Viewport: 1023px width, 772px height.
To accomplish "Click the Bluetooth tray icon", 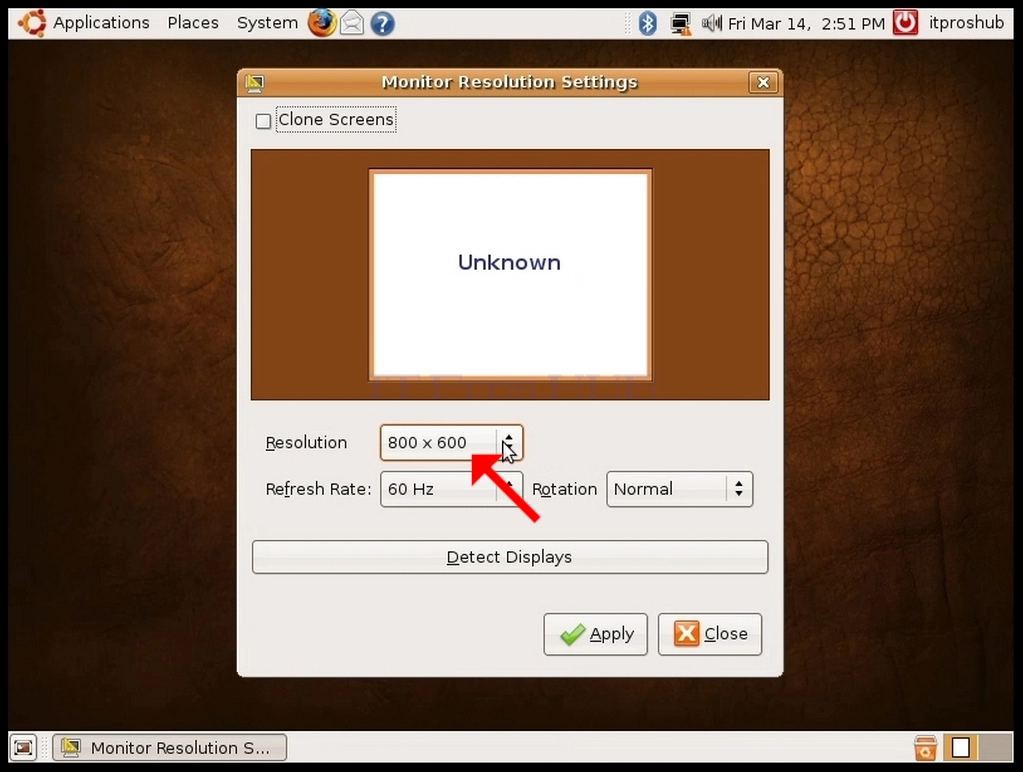I will (x=647, y=24).
